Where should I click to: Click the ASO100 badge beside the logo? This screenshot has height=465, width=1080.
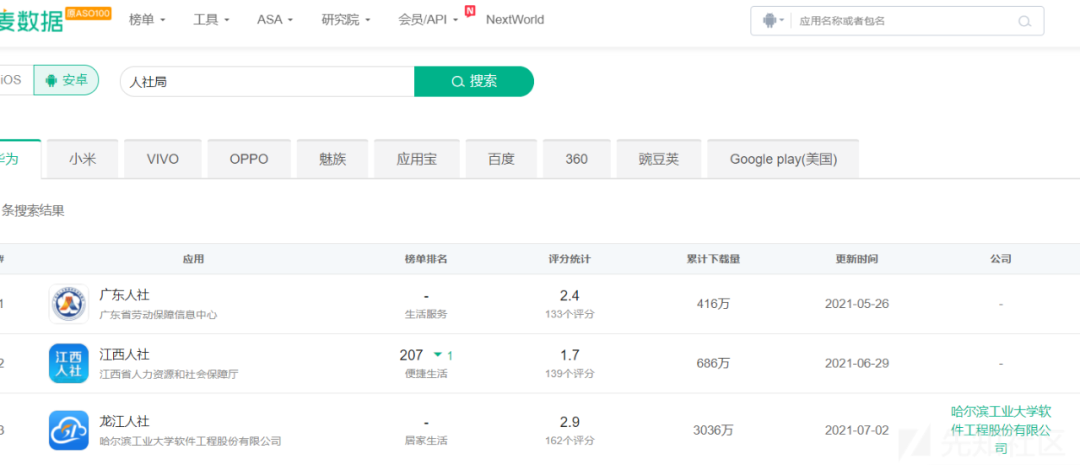click(x=88, y=12)
